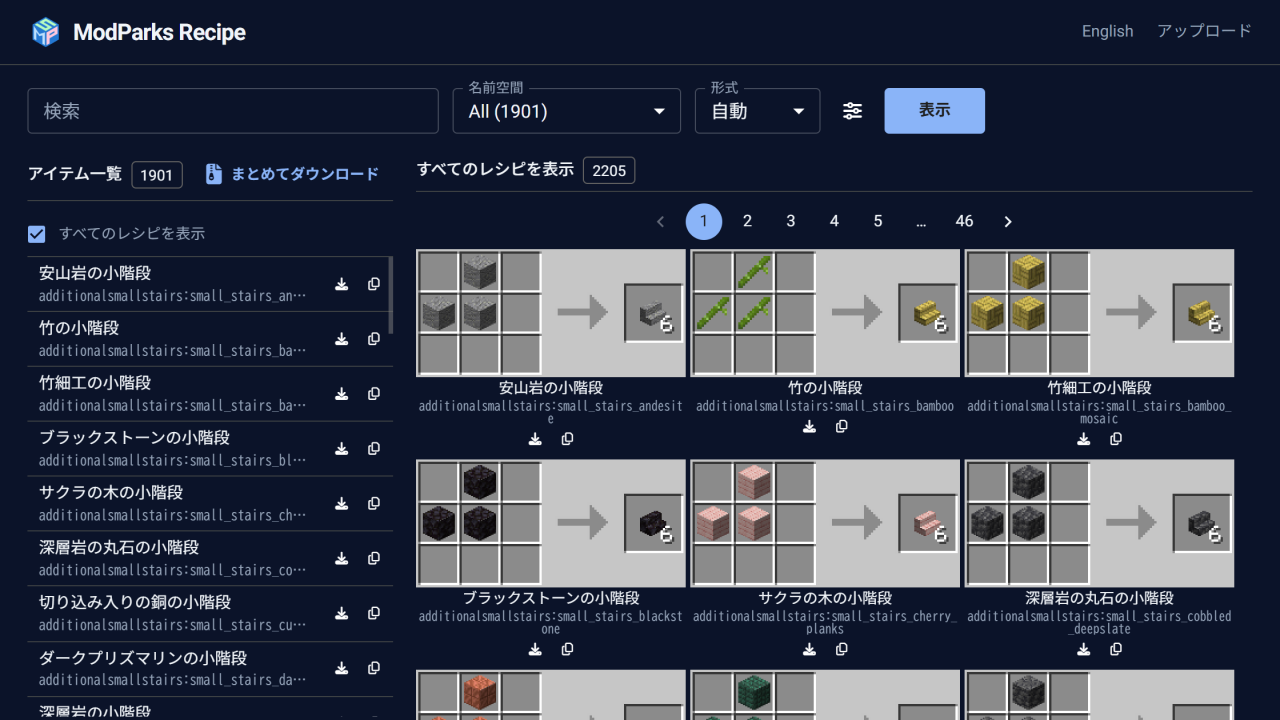Viewport: 1280px width, 720px height.
Task: Click the 表示 button
Action: point(935,111)
